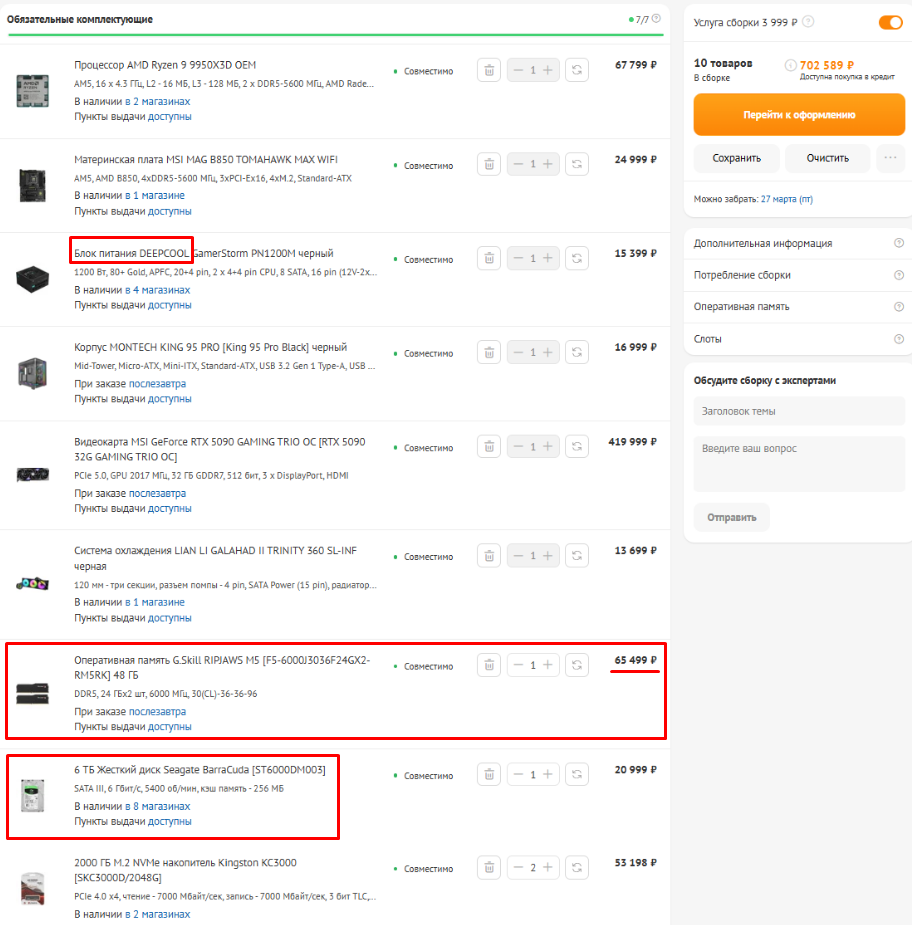Open the three-dots more options menu
This screenshot has height=925, width=912.
[x=889, y=158]
